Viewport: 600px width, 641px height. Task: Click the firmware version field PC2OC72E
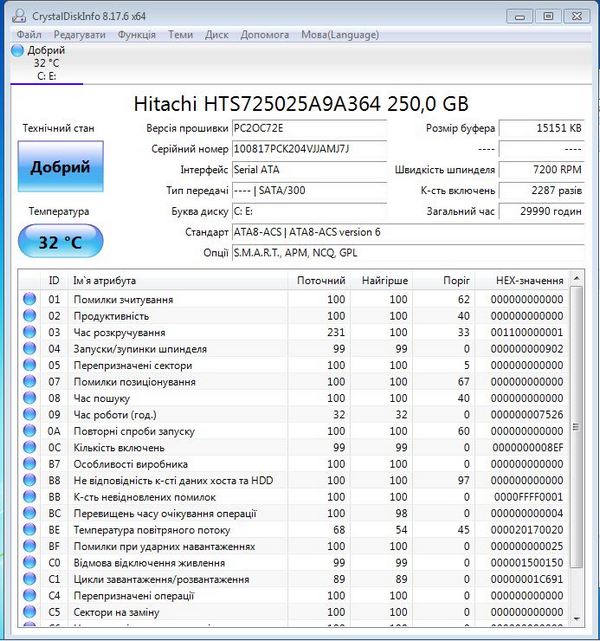click(308, 128)
